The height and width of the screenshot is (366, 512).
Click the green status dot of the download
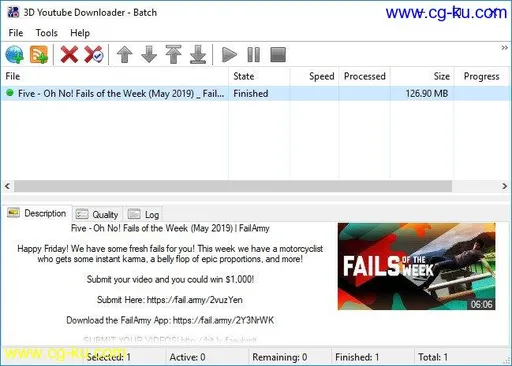tap(10, 93)
